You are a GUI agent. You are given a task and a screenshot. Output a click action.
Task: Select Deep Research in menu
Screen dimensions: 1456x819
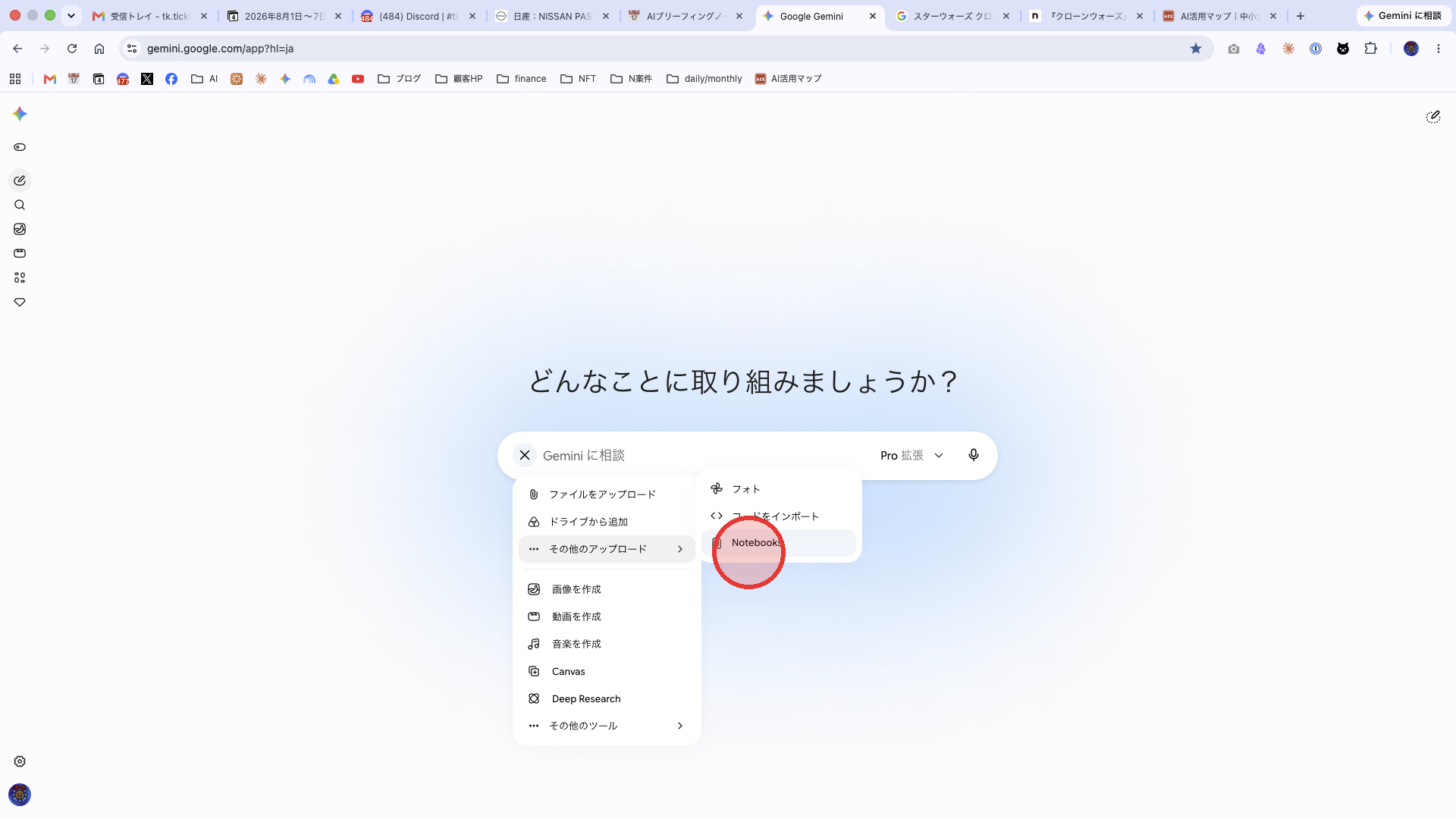point(607,698)
